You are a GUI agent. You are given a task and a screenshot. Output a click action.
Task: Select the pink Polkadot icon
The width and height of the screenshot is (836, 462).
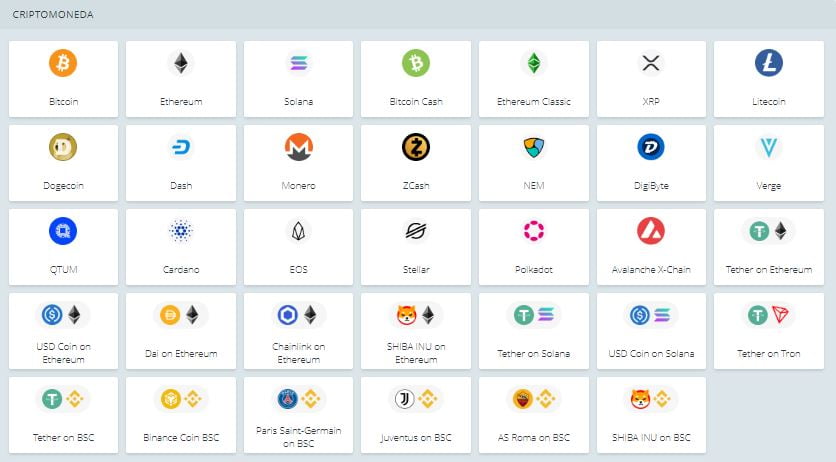(x=534, y=231)
